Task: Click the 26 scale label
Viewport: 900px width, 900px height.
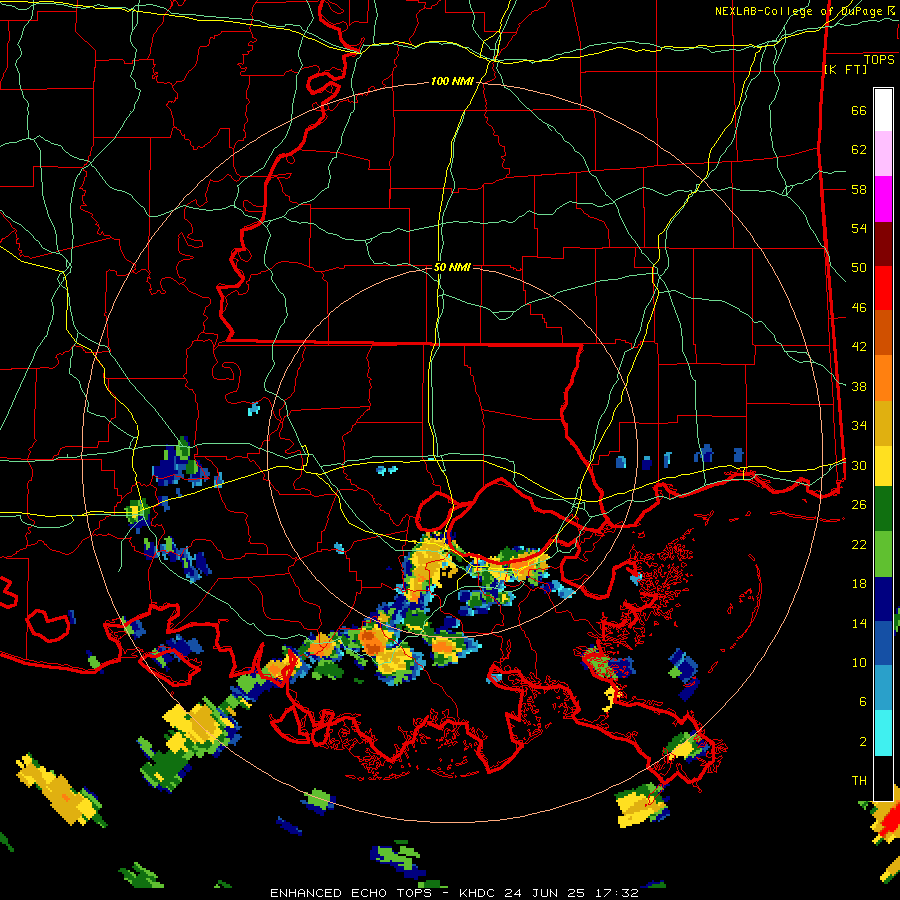Action: (x=859, y=505)
